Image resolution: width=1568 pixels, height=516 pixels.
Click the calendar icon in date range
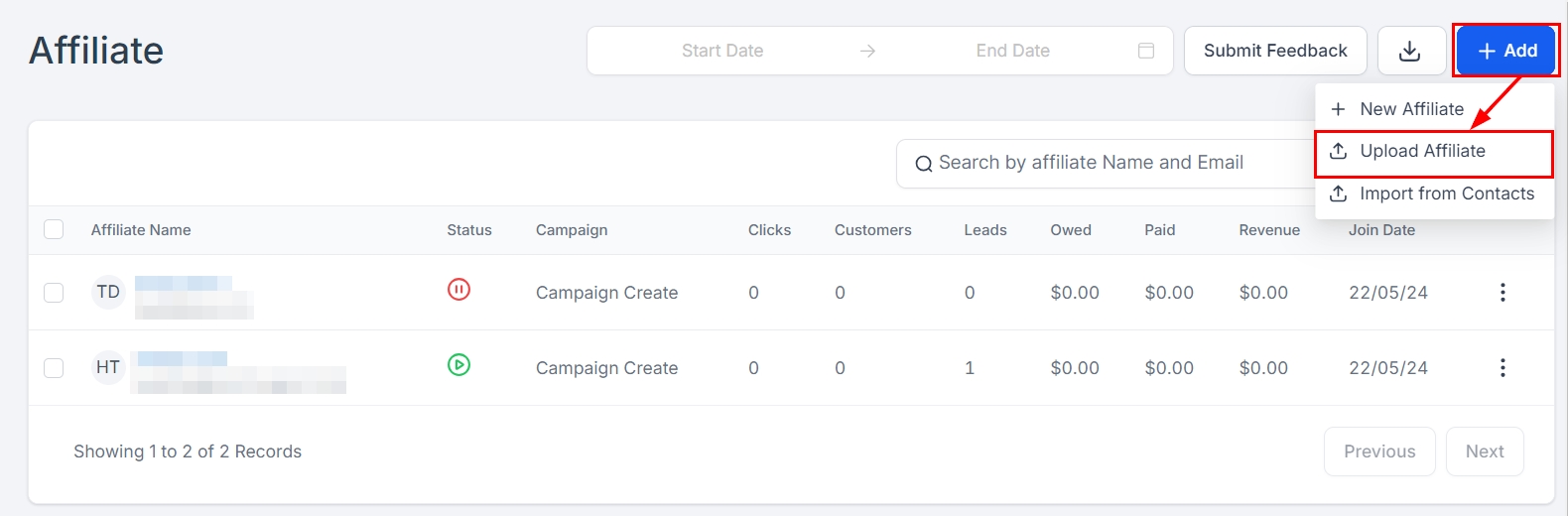1145,51
